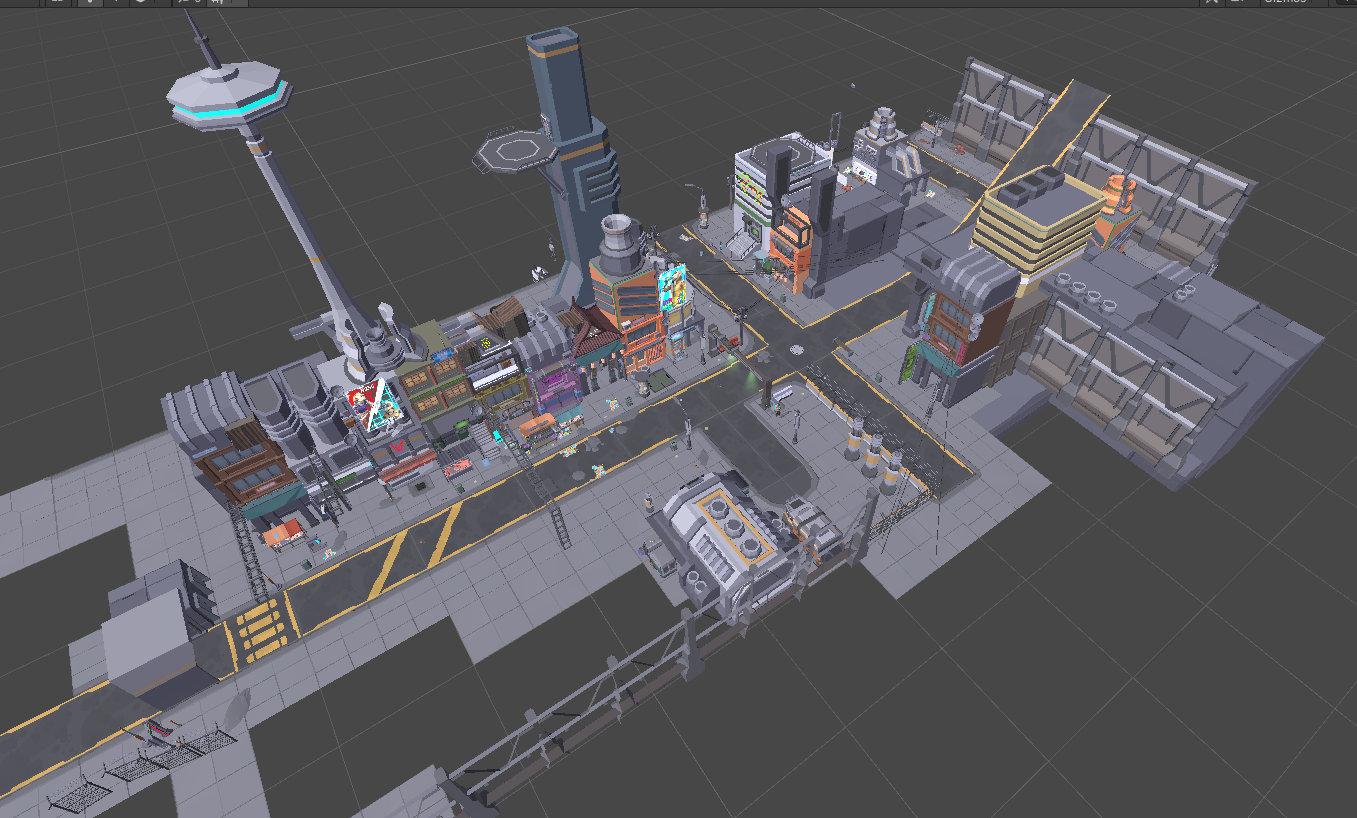Select the octagonal helipad platform
The height and width of the screenshot is (818, 1357).
(x=516, y=151)
